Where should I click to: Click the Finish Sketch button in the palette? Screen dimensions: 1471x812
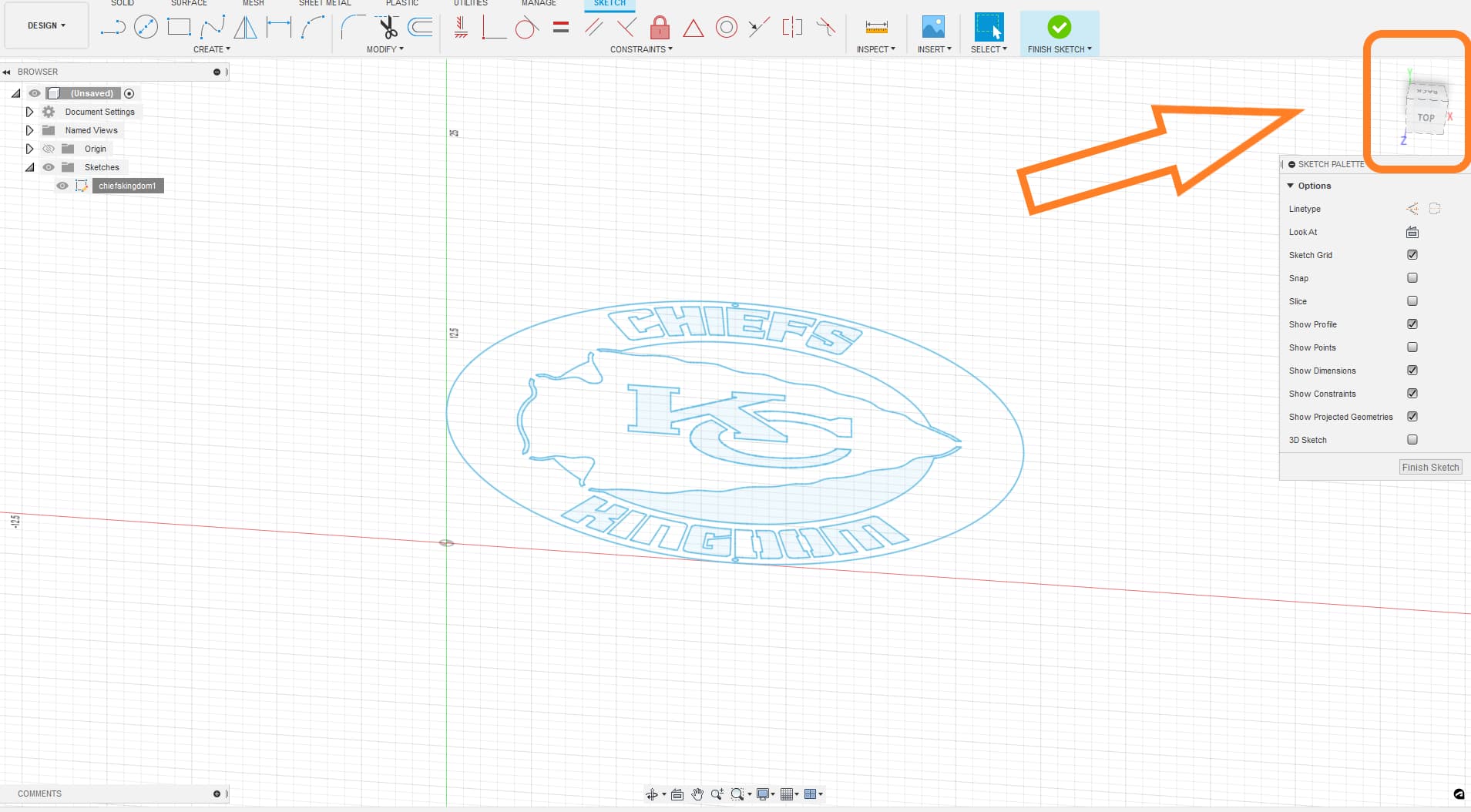tap(1430, 468)
